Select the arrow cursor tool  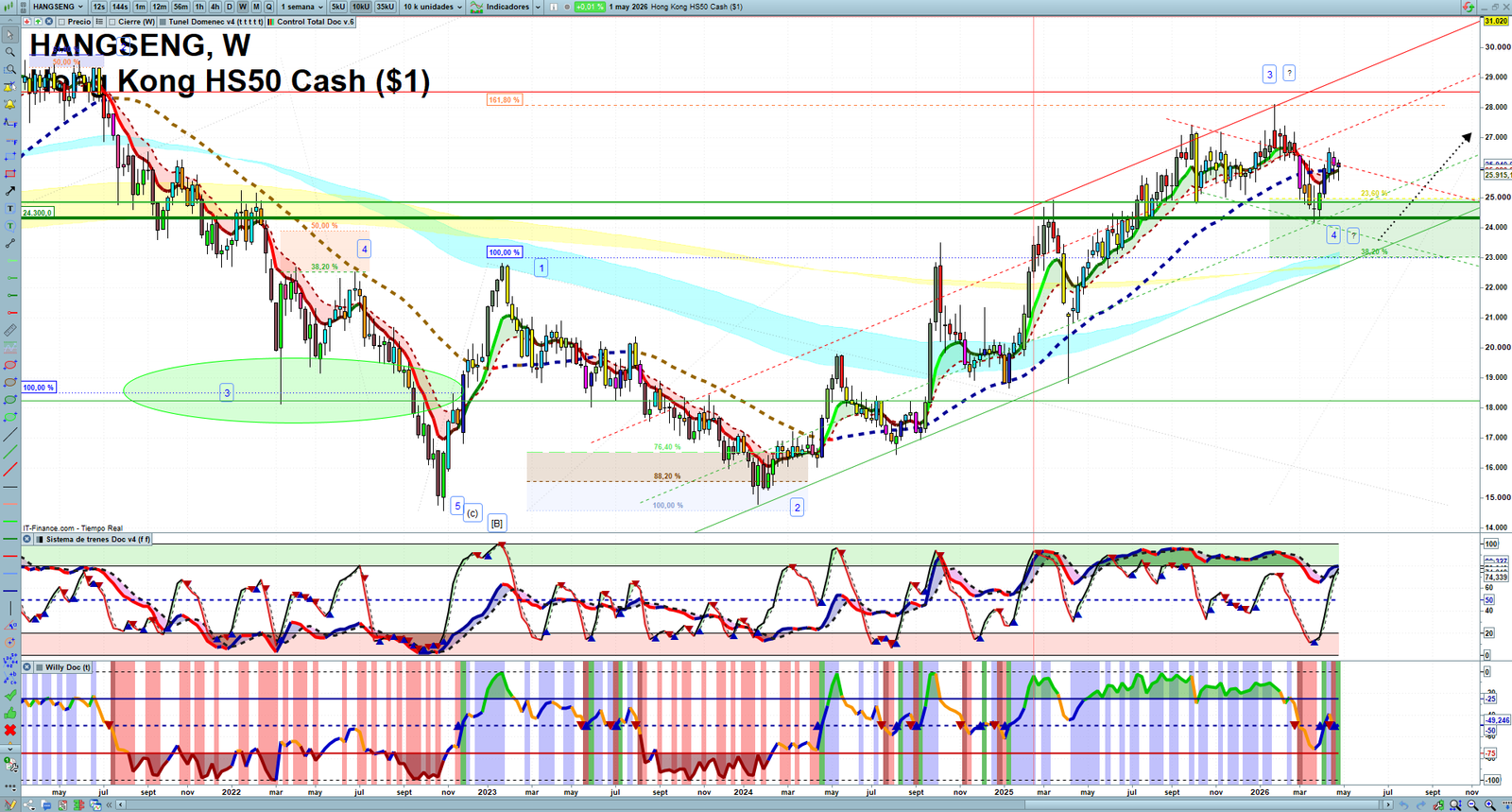click(11, 35)
